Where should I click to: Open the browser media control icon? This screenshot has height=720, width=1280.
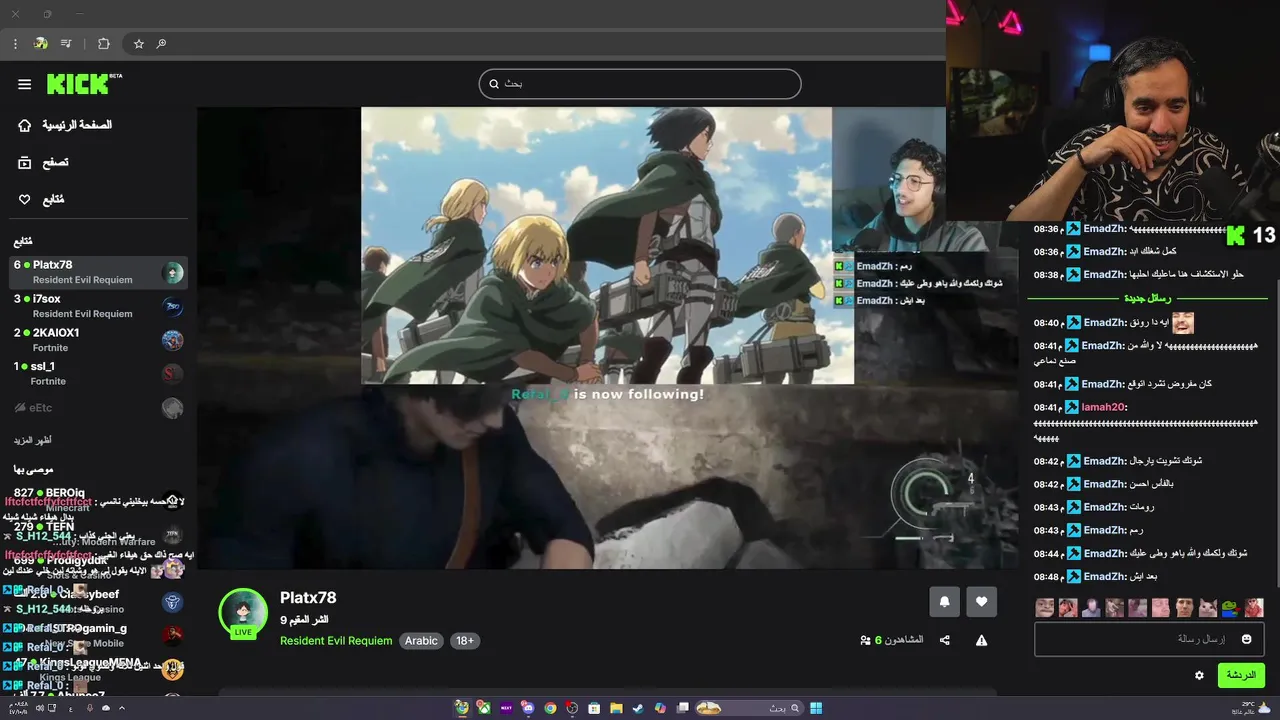coord(66,44)
